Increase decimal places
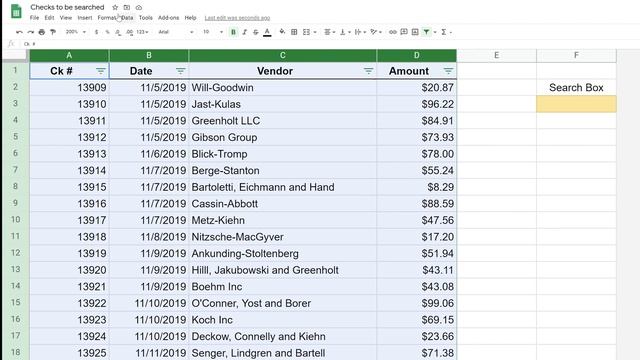Image resolution: width=640 pixels, height=360 pixels. pos(129,32)
